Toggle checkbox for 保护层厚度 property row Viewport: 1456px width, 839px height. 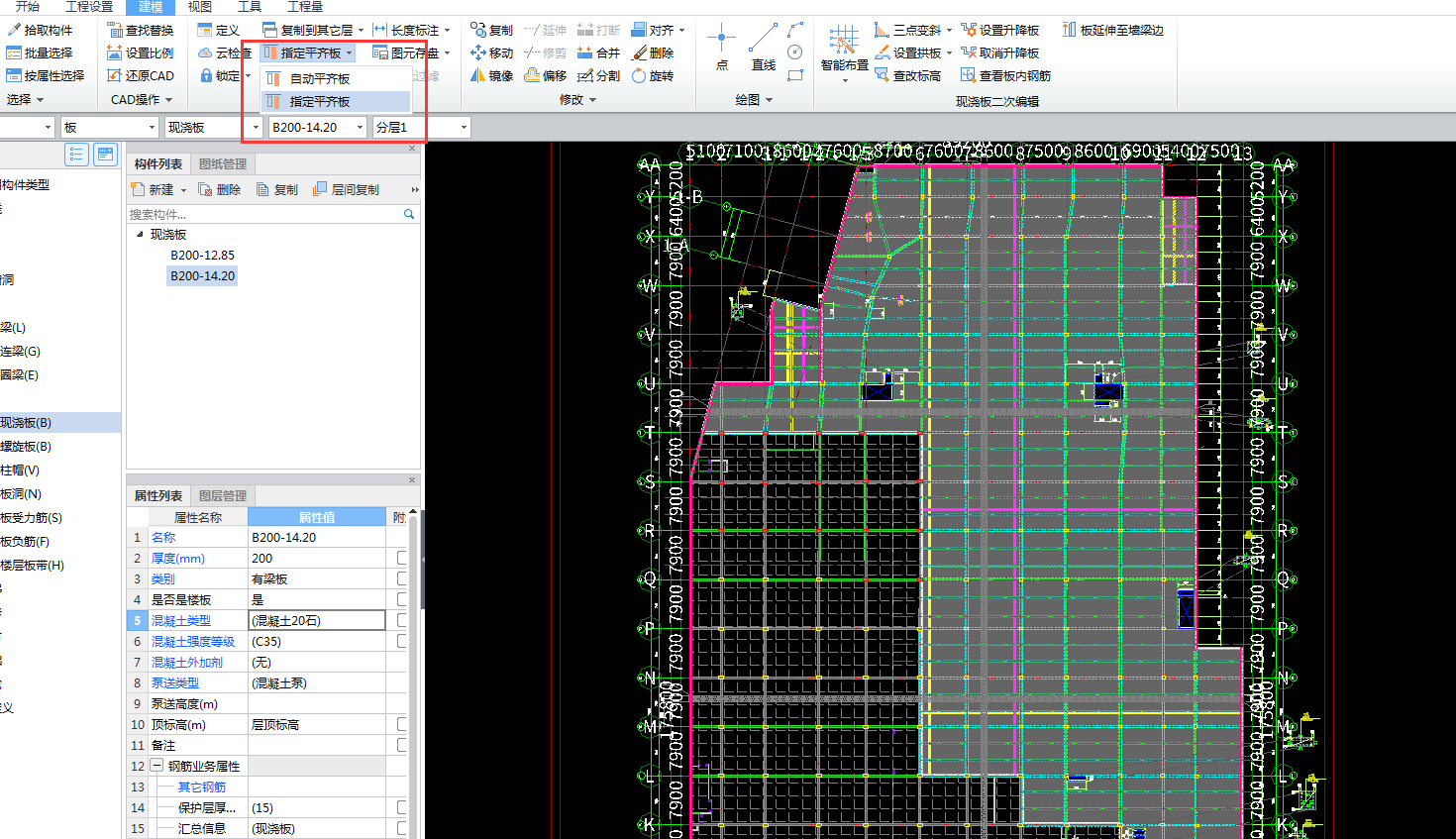point(402,807)
